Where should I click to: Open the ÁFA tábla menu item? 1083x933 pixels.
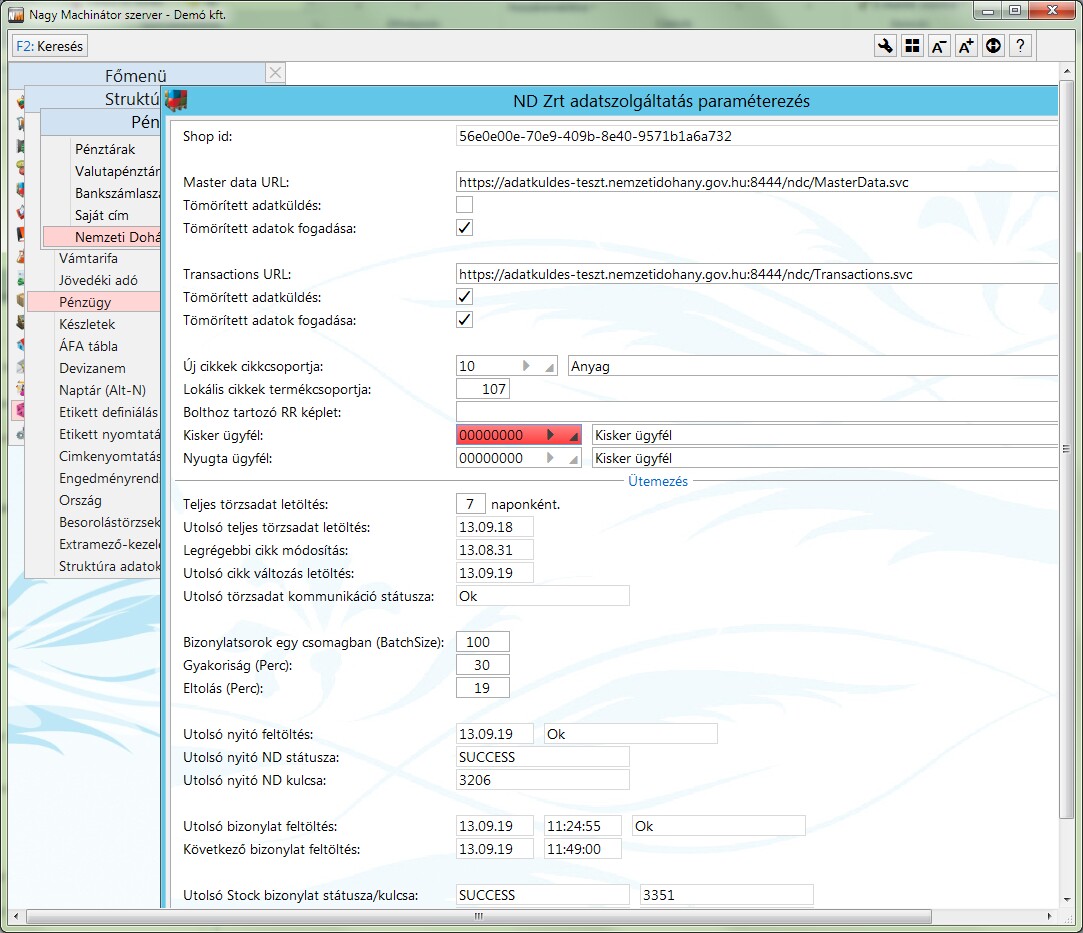click(88, 346)
